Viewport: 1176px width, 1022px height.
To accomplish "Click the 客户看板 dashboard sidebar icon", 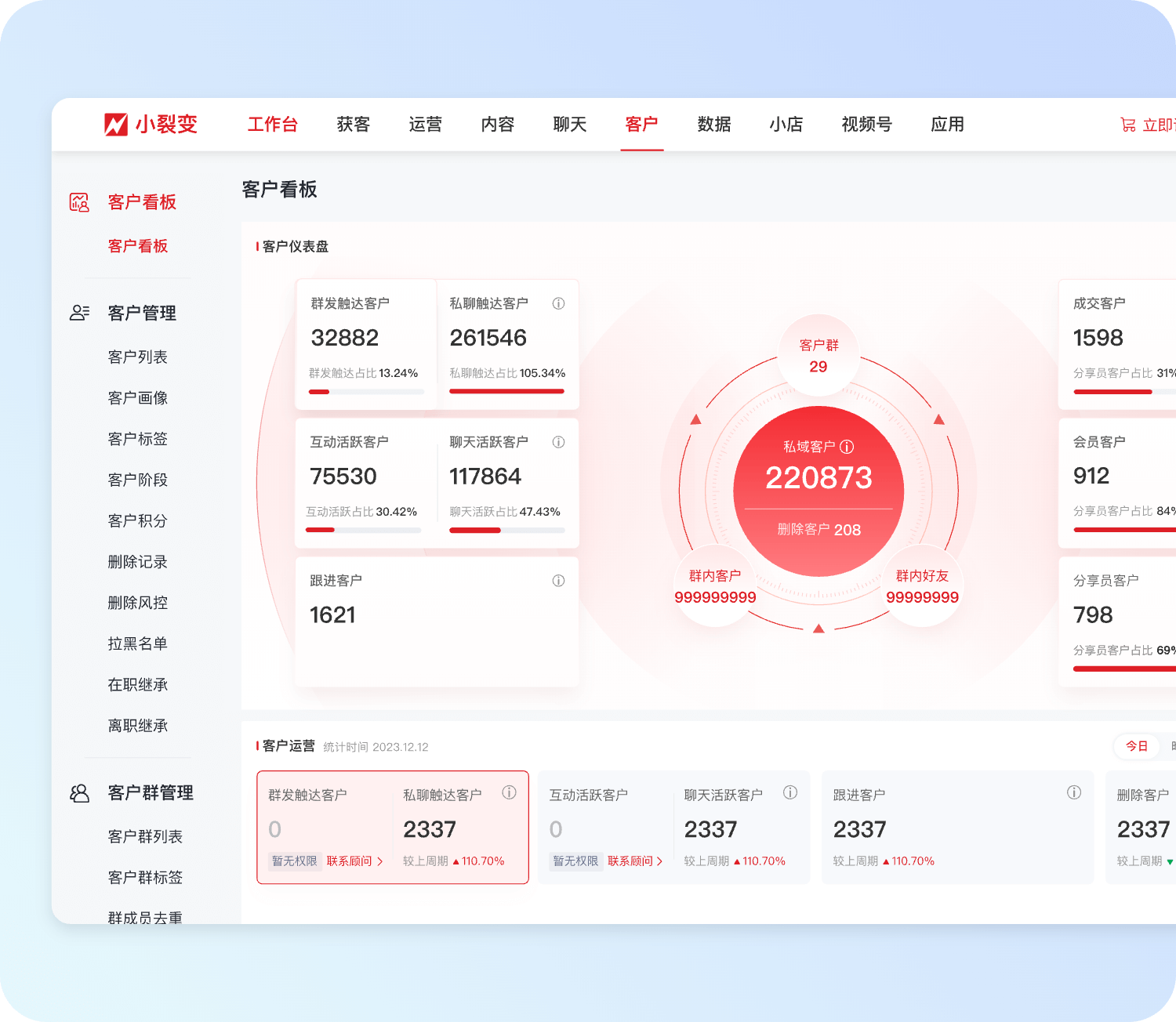I will [x=79, y=202].
